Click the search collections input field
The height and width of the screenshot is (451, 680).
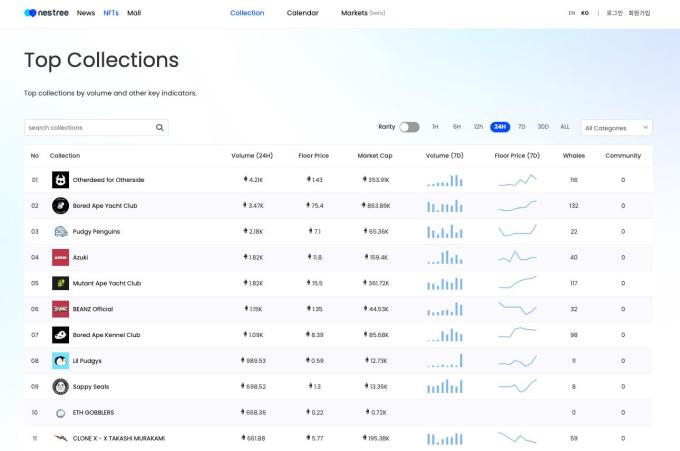pyautogui.click(x=88, y=128)
